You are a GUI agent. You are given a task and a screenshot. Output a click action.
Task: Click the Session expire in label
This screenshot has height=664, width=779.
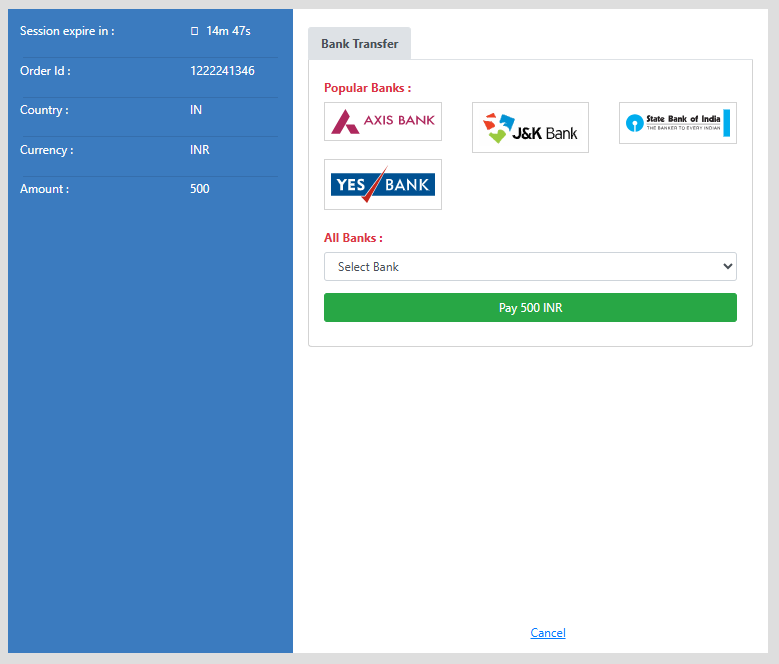(x=67, y=31)
